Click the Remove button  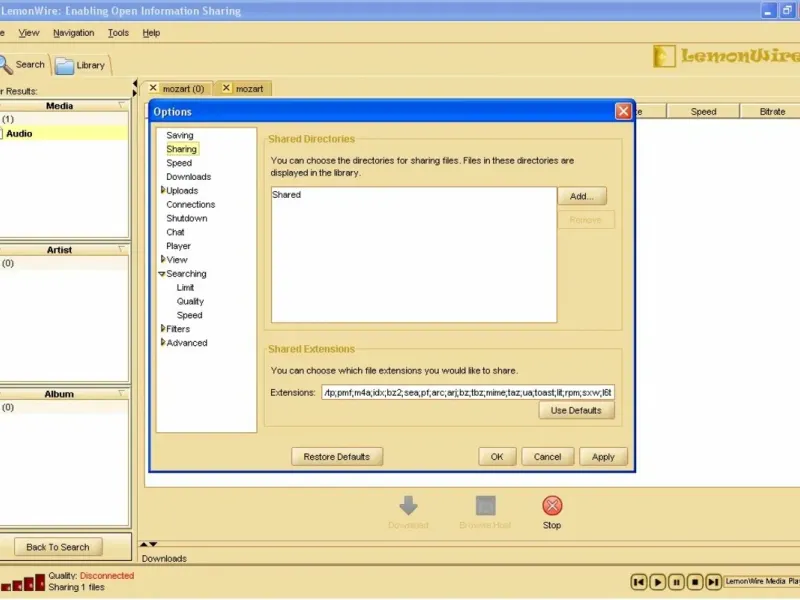[x=586, y=220]
